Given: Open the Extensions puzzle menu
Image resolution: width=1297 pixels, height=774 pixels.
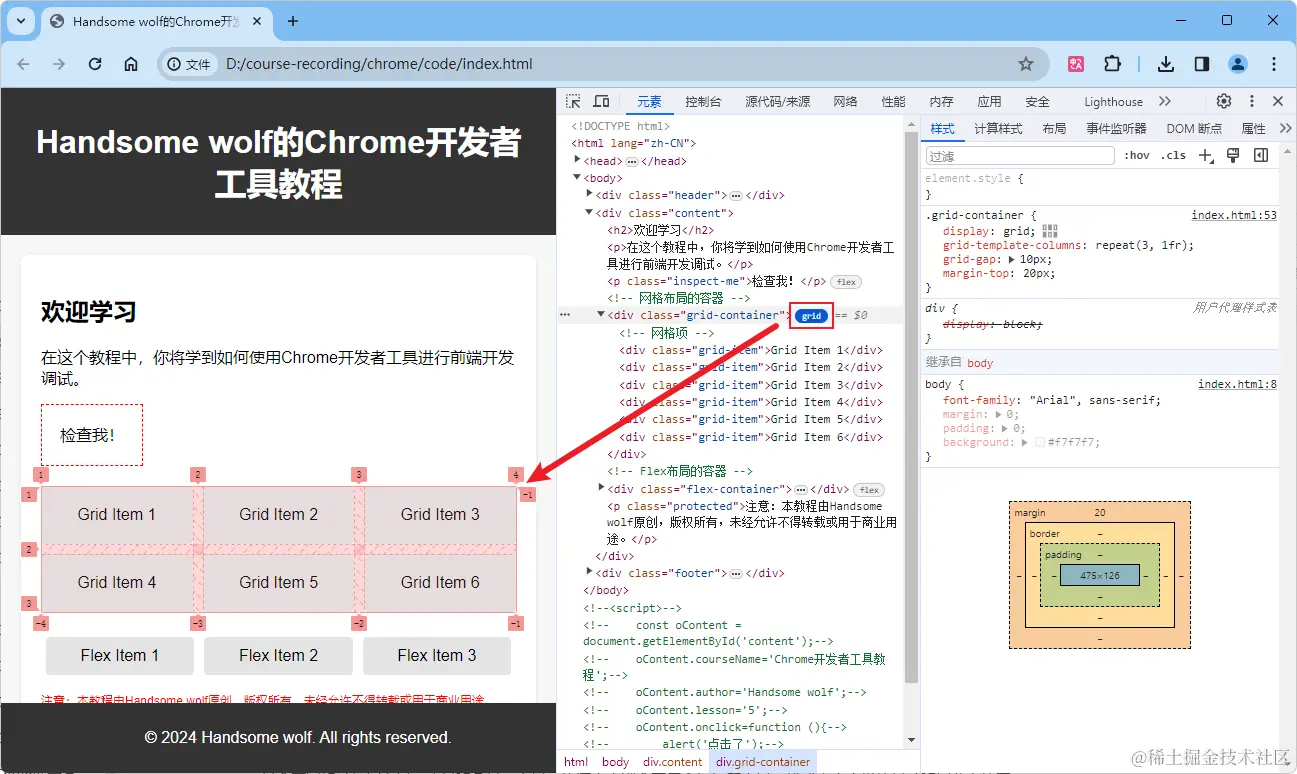Looking at the screenshot, I should pyautogui.click(x=1112, y=64).
